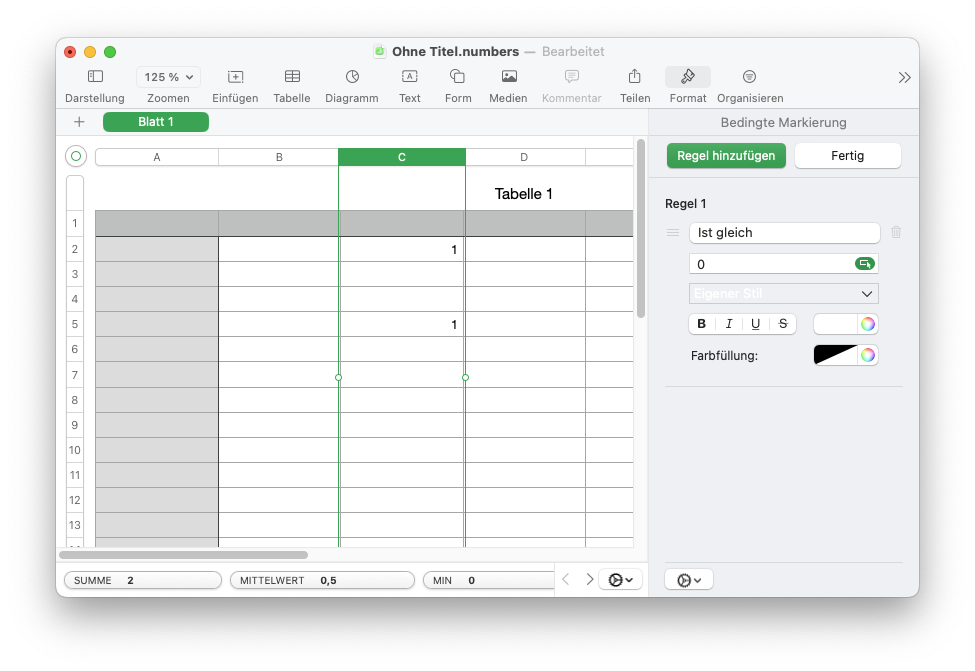Toggle the Format sidebar
The height and width of the screenshot is (671, 975).
[x=688, y=86]
